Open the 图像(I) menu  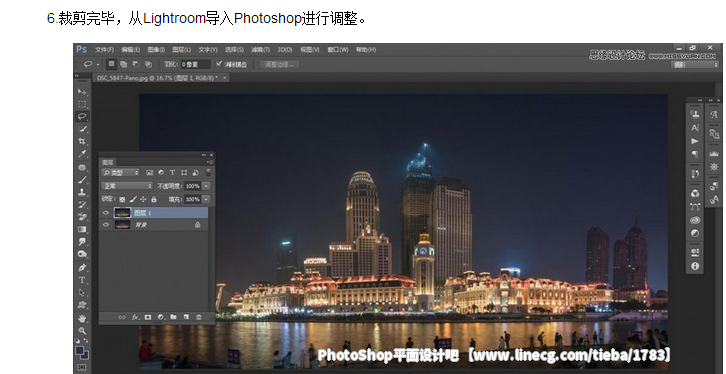[x=156, y=50]
